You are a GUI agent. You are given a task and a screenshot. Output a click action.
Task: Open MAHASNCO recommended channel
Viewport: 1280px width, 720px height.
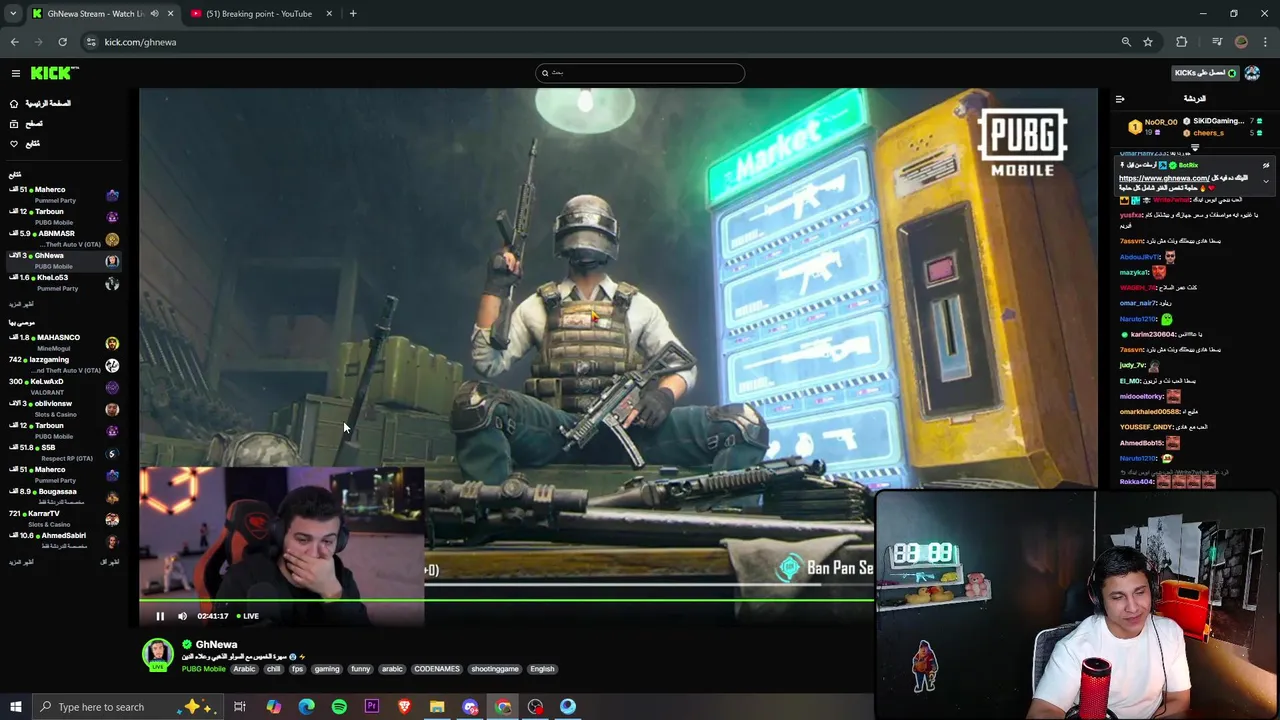tap(64, 342)
